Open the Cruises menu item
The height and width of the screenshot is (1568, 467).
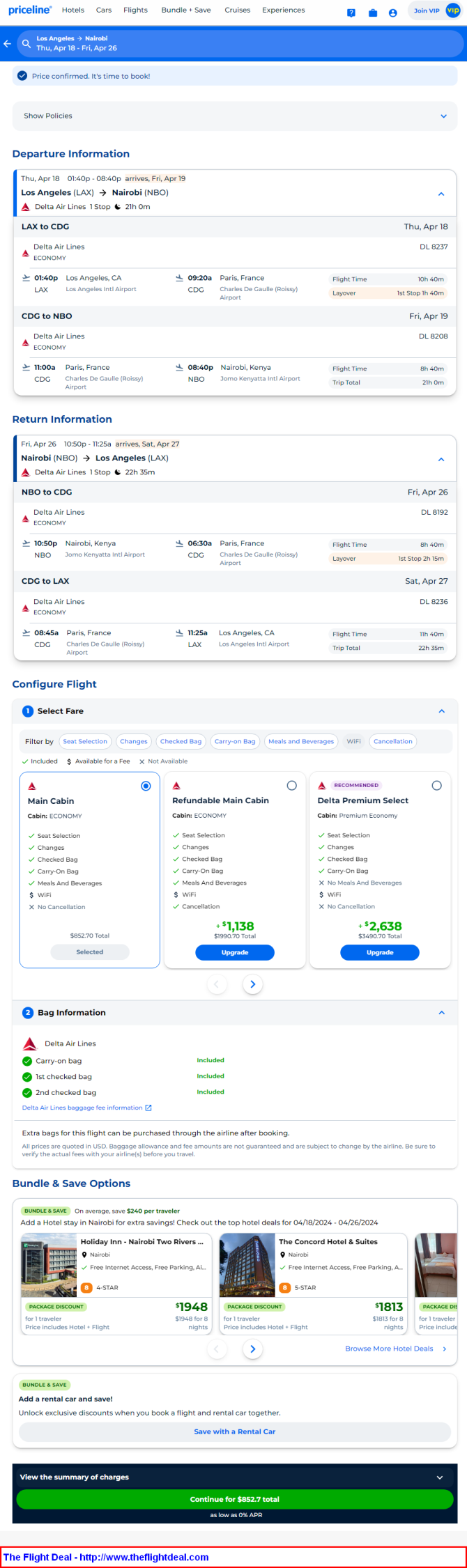pyautogui.click(x=238, y=10)
